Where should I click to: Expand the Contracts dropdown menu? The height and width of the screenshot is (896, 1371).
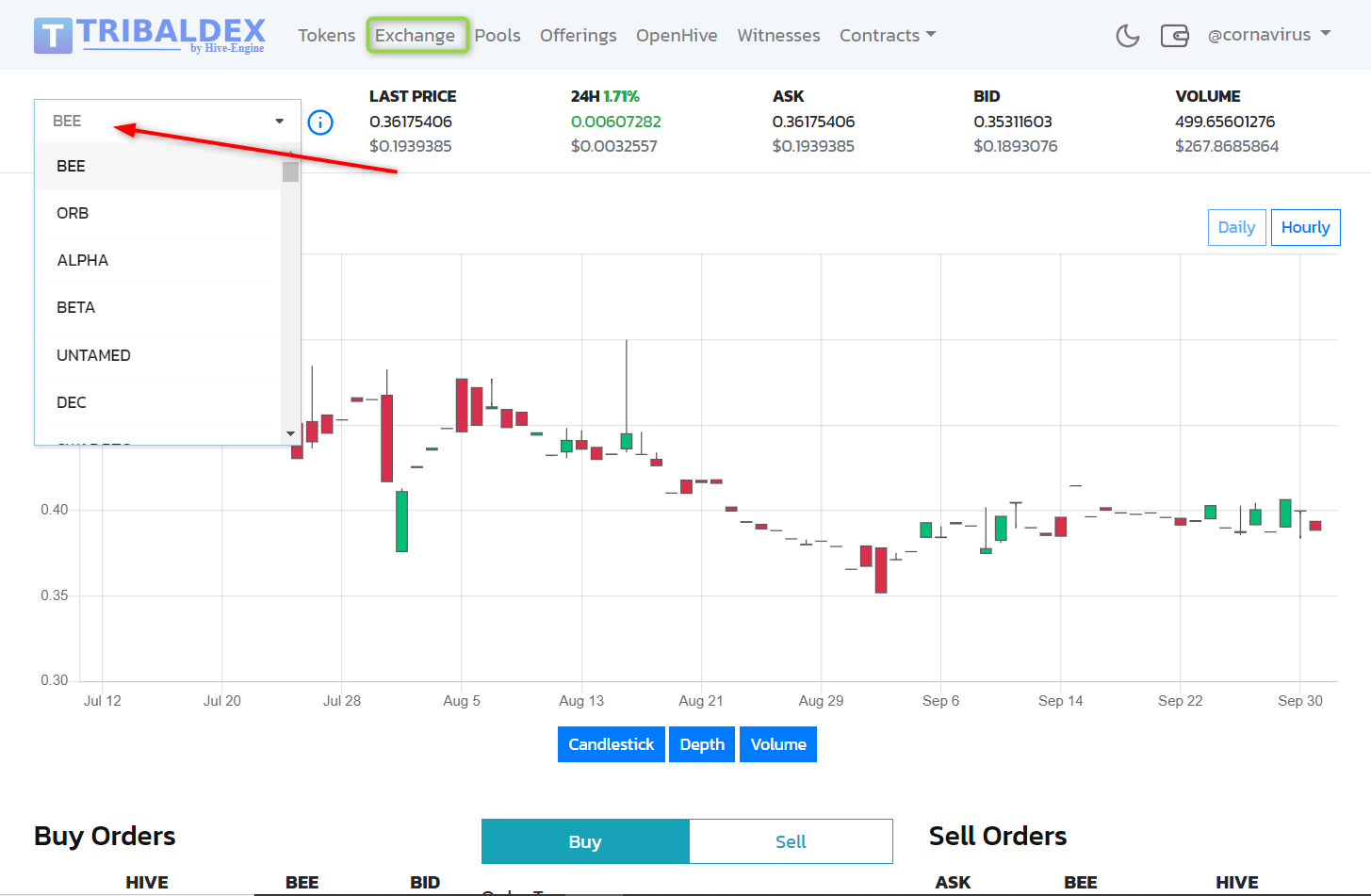pos(888,35)
